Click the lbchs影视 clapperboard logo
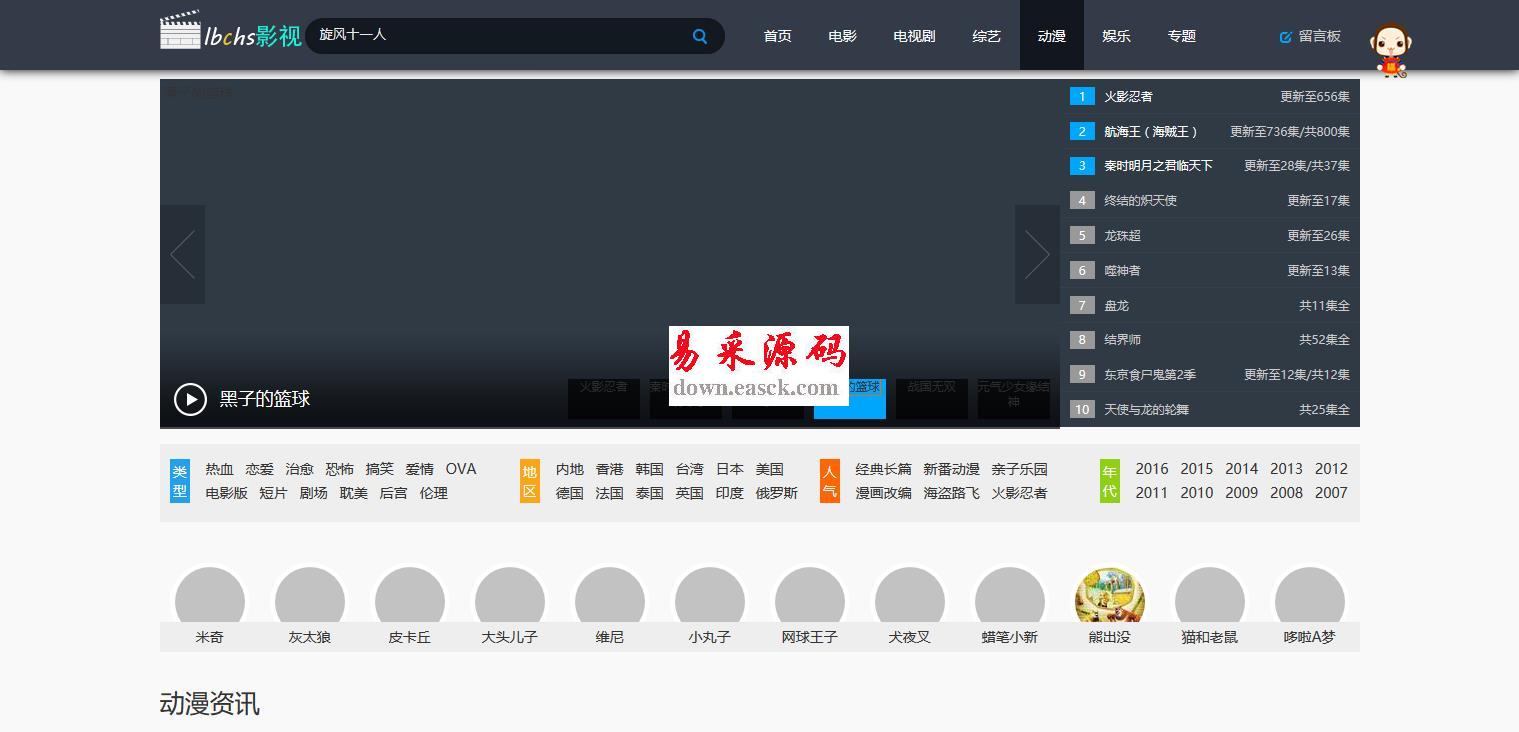Image resolution: width=1519 pixels, height=732 pixels. [230, 32]
